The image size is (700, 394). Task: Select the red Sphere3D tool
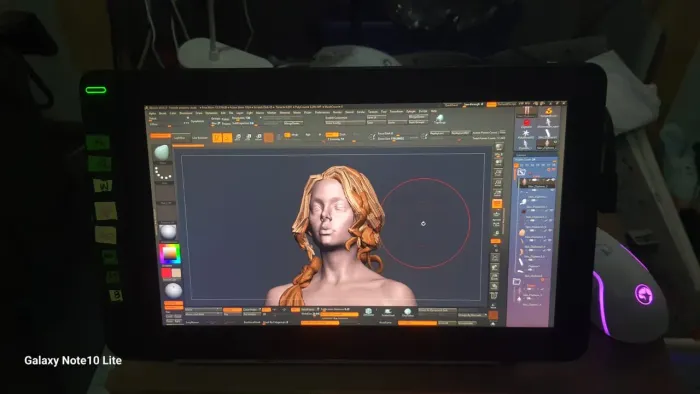526,123
